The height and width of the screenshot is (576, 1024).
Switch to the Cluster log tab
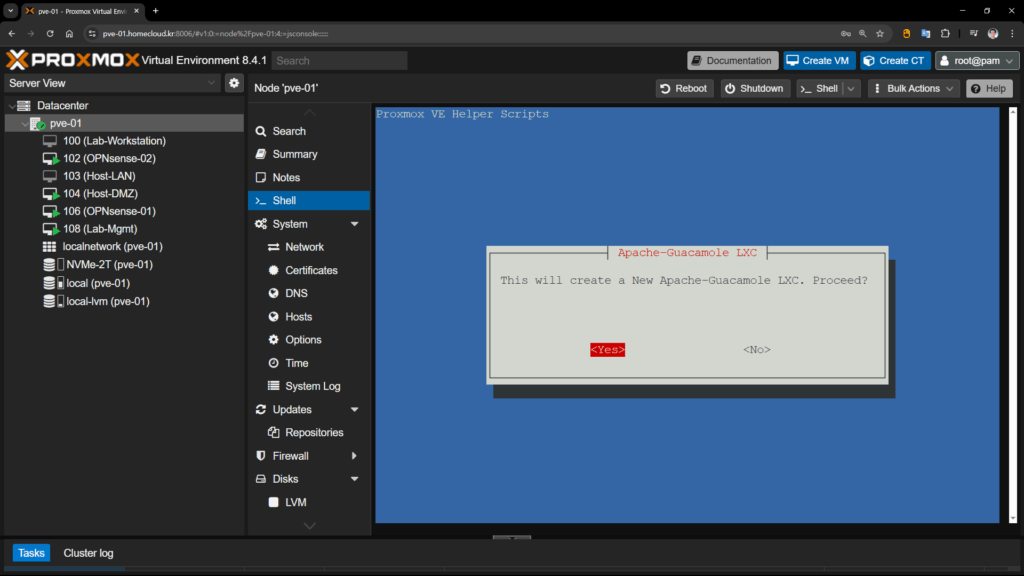click(88, 553)
